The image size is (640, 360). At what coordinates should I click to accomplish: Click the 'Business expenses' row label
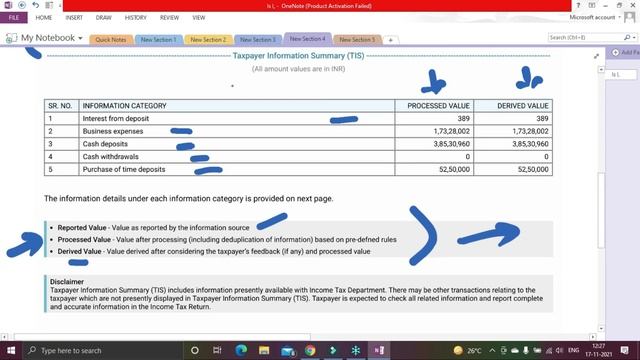[113, 131]
